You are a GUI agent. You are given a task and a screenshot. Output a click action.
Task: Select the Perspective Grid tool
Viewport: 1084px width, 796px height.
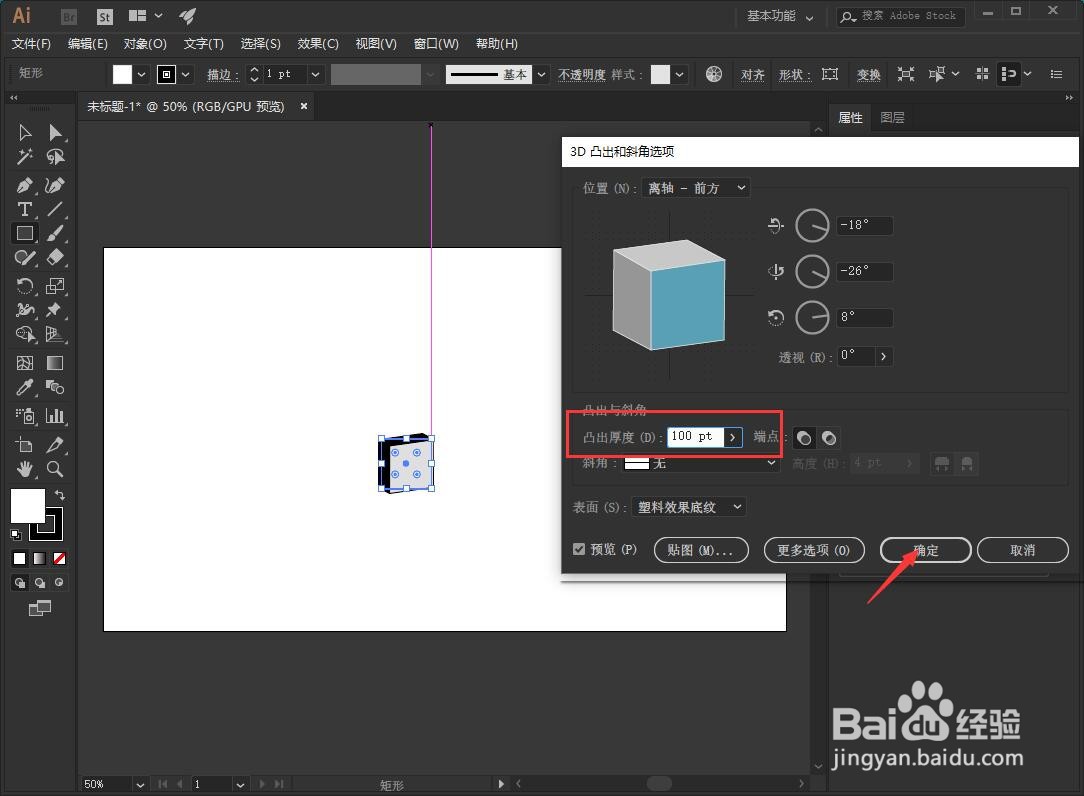click(x=55, y=335)
